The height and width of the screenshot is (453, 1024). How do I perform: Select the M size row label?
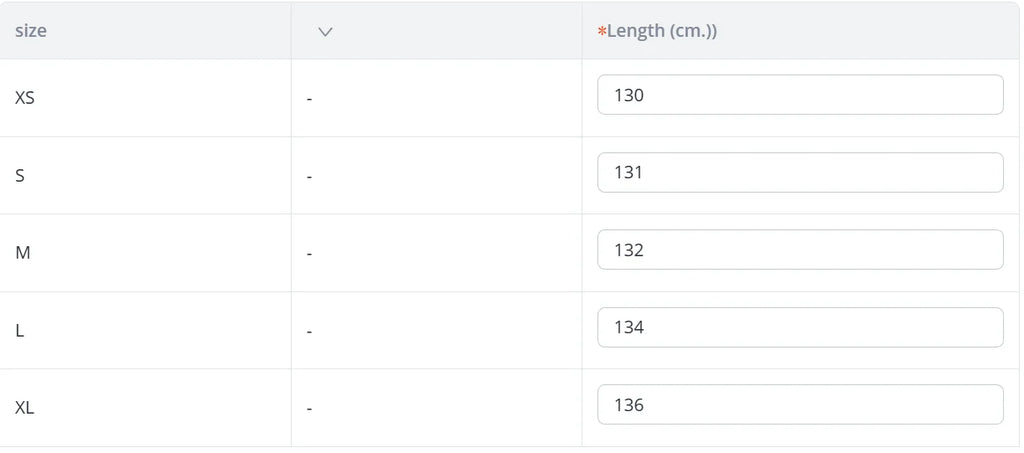click(23, 253)
